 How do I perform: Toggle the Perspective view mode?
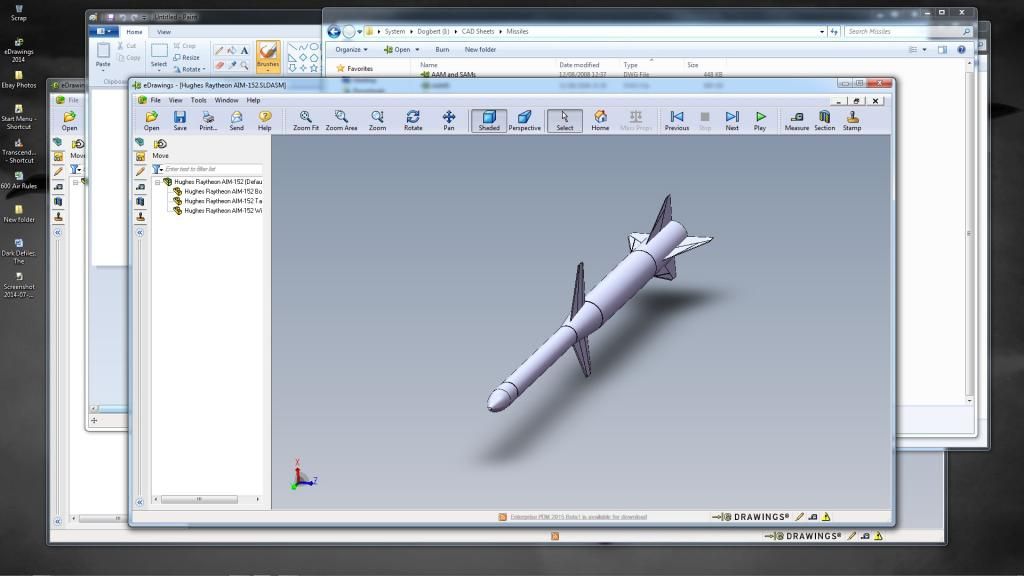point(524,121)
